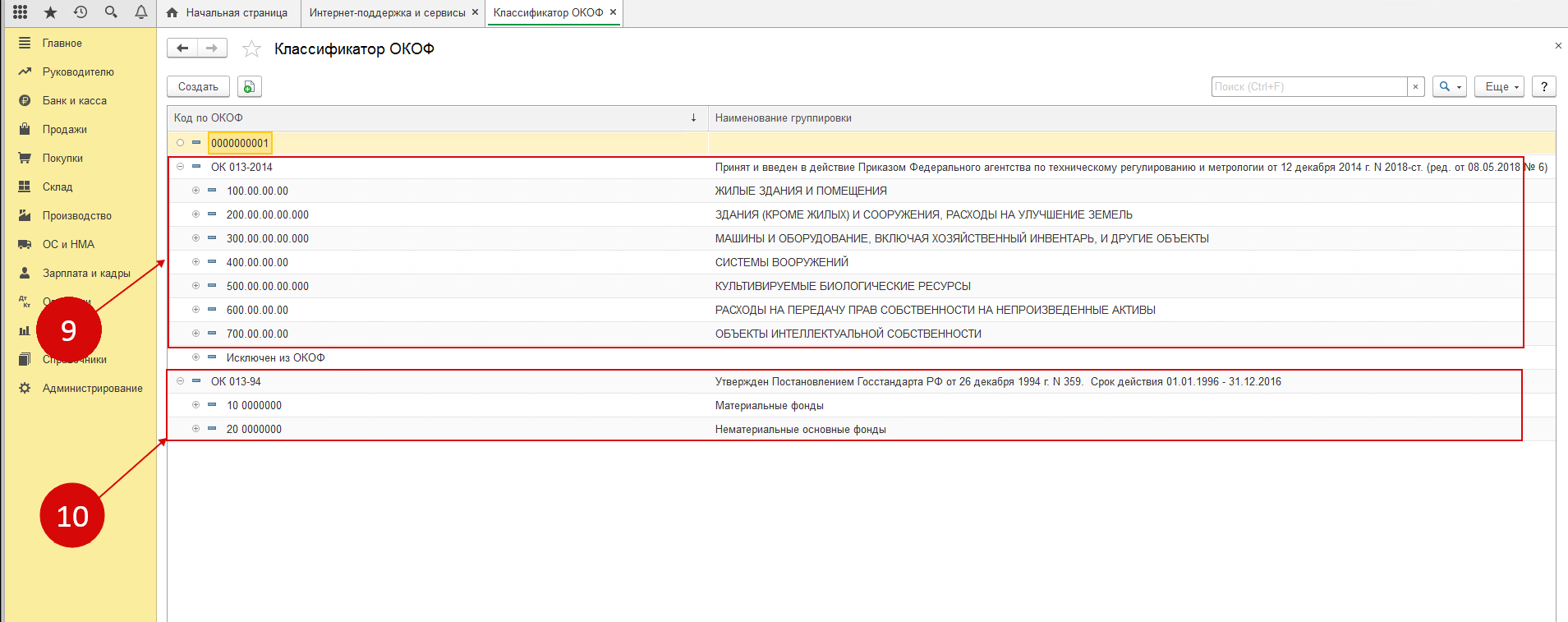Navigate forward with right arrow button
1568x622 pixels.
pos(212,48)
